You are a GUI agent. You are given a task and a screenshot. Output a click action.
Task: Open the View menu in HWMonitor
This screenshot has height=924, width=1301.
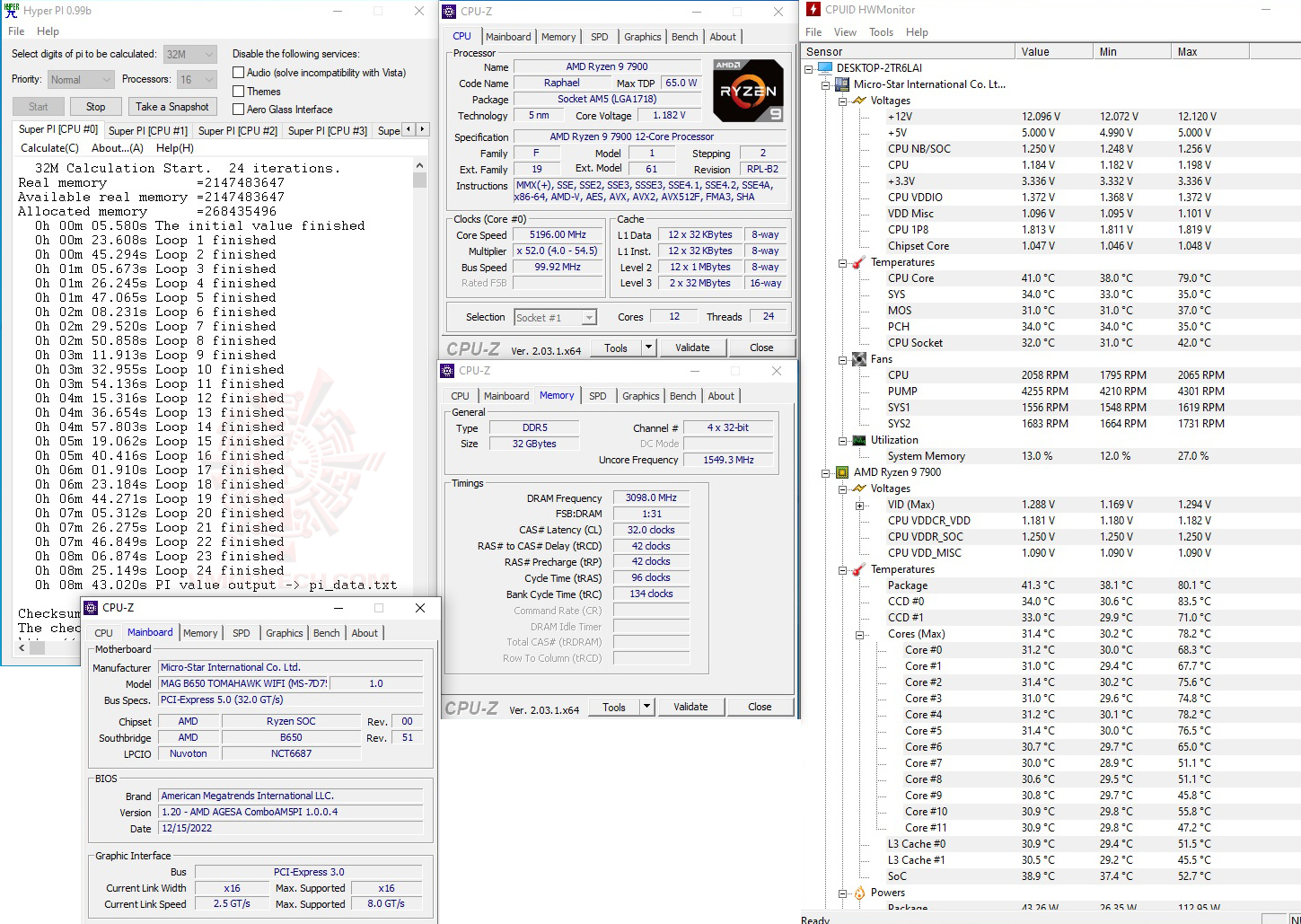pyautogui.click(x=845, y=32)
